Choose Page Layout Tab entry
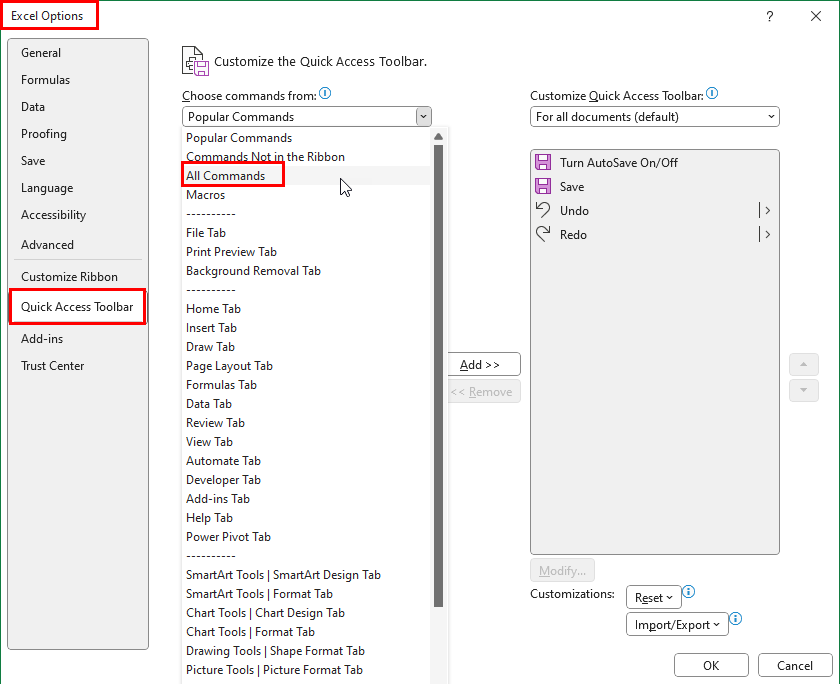The image size is (840, 684). (x=306, y=366)
